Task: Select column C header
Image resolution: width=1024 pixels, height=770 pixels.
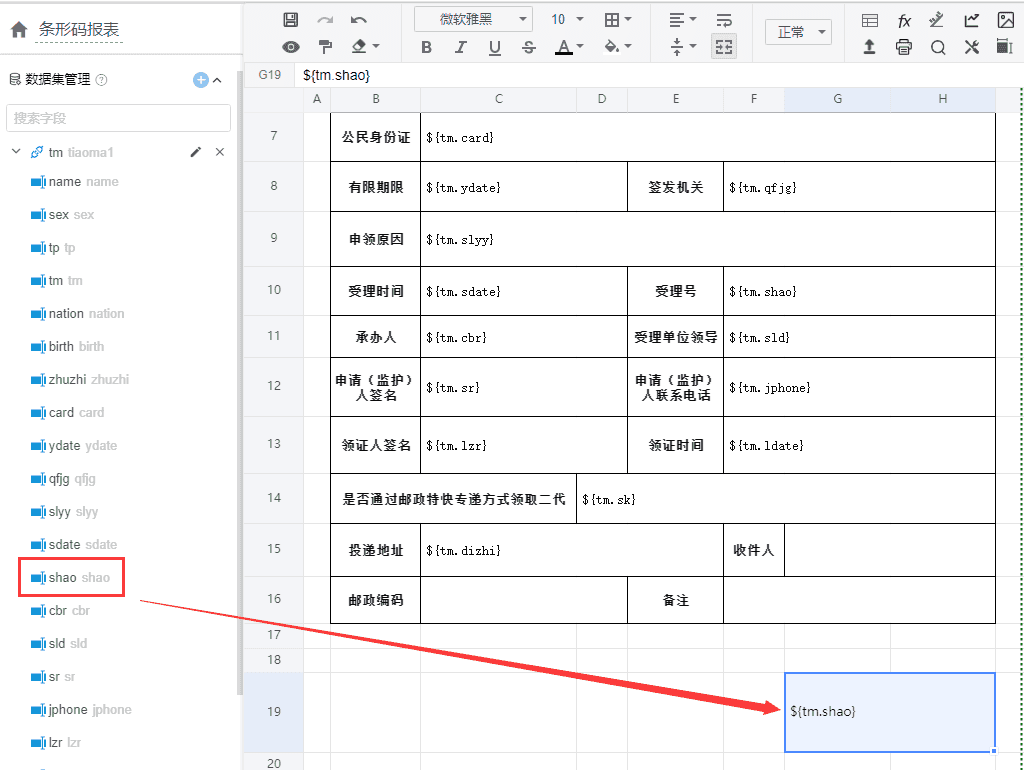Action: point(498,99)
